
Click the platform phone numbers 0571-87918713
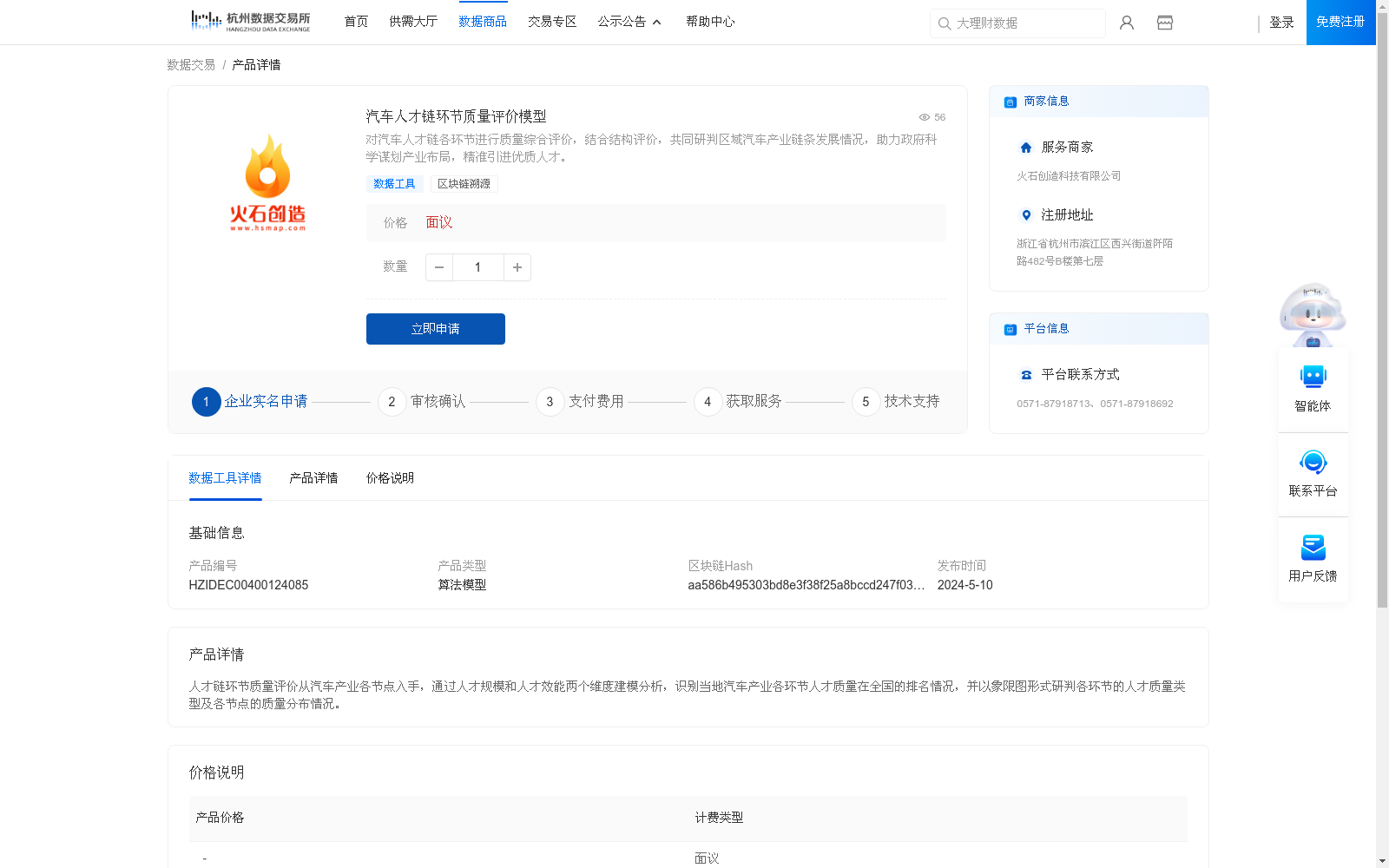tap(1095, 404)
